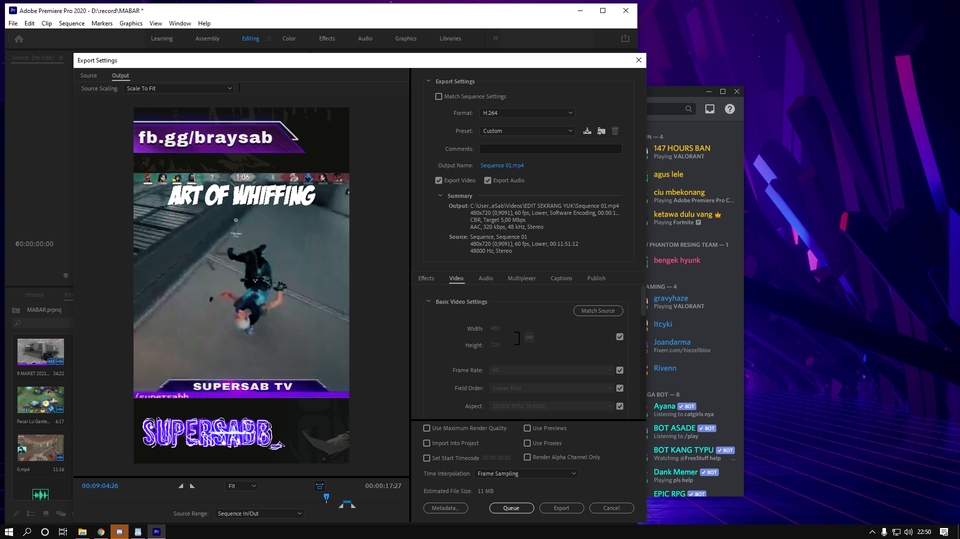Click the Sequence 01.mp4 output name link

click(x=502, y=165)
